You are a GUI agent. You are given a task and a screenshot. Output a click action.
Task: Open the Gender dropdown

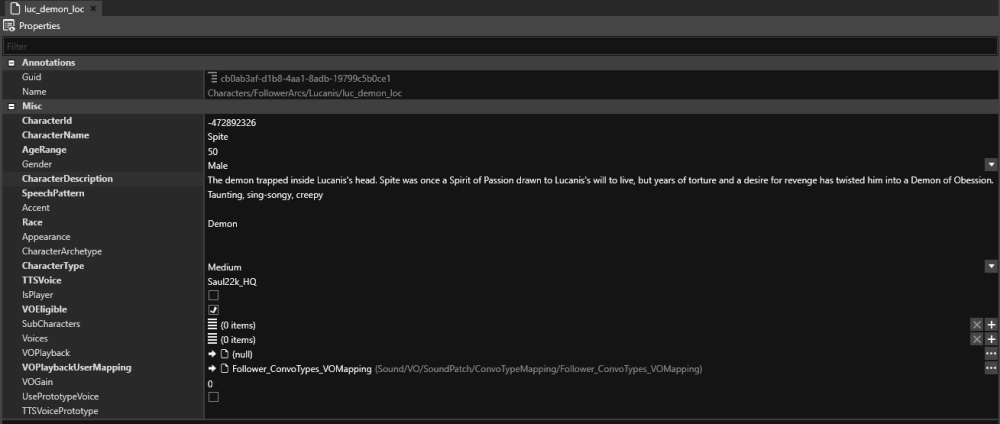point(991,164)
